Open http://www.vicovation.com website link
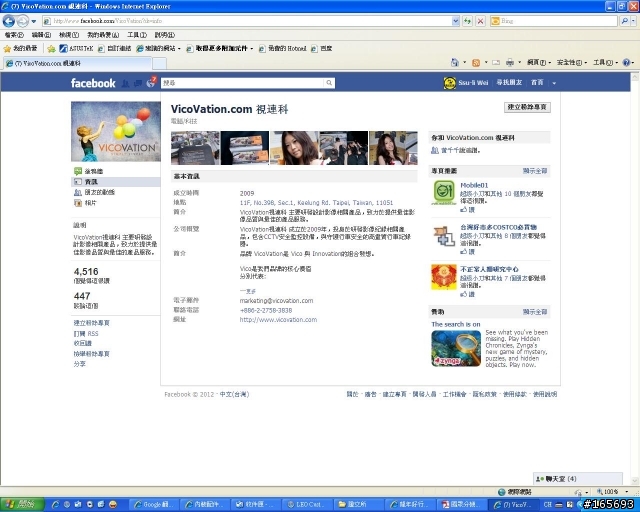This screenshot has height=512, width=640. (x=278, y=320)
